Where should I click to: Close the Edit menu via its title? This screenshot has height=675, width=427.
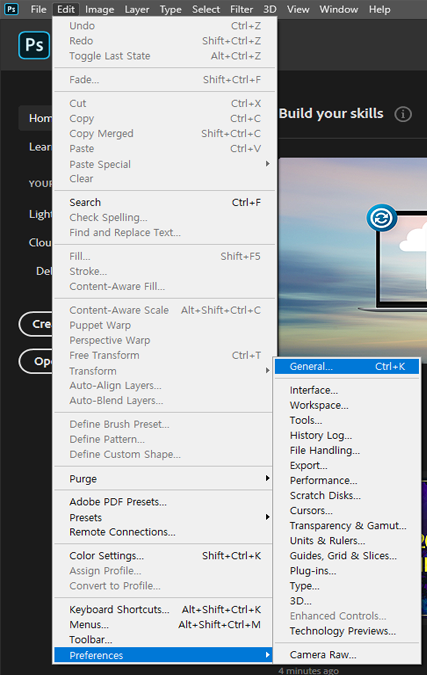66,9
